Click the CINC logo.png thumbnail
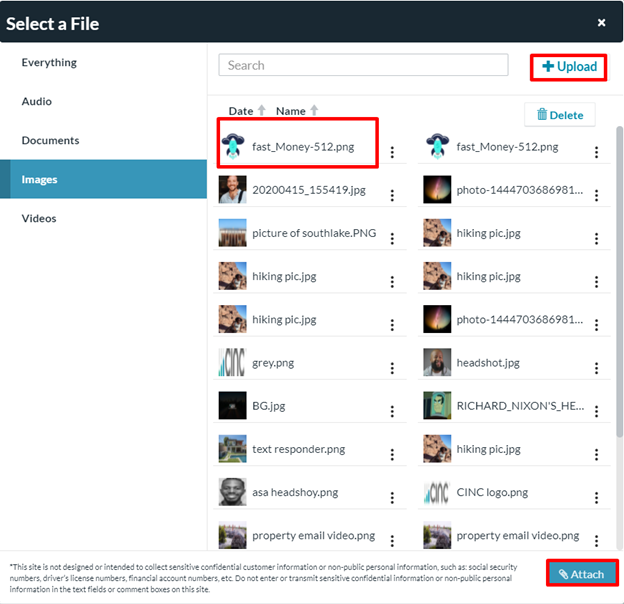 [437, 492]
